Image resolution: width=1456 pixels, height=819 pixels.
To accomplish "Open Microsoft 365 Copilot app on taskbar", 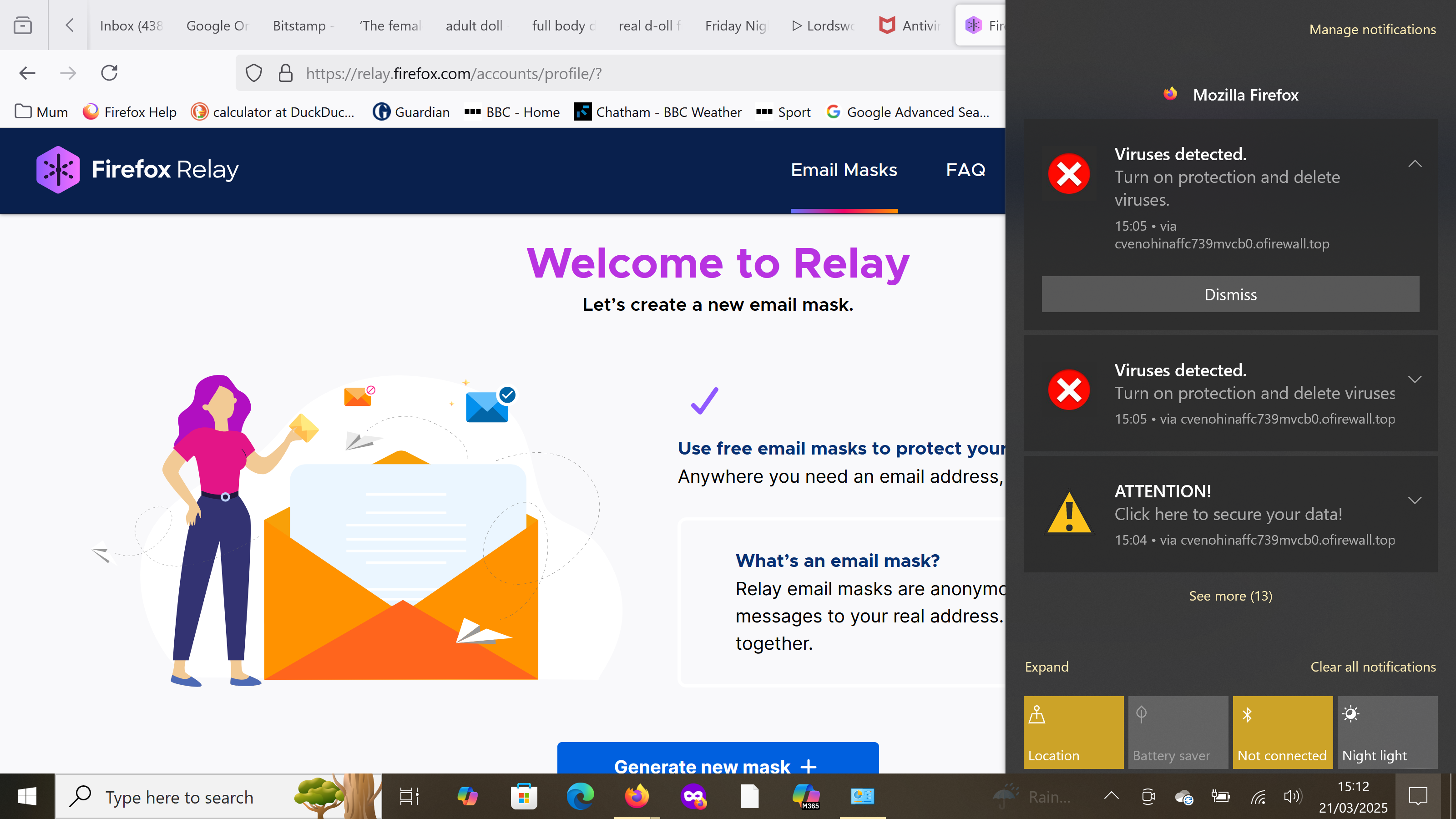I will pos(807,796).
